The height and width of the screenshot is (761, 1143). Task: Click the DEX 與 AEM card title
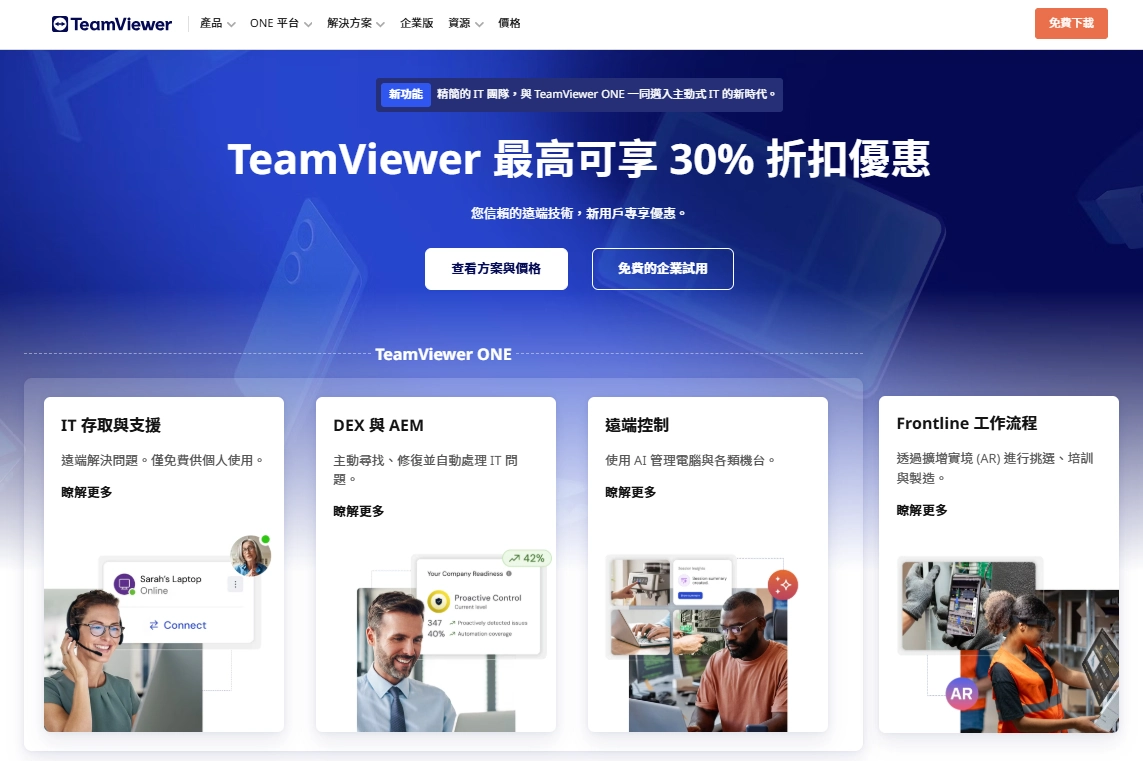(x=378, y=425)
